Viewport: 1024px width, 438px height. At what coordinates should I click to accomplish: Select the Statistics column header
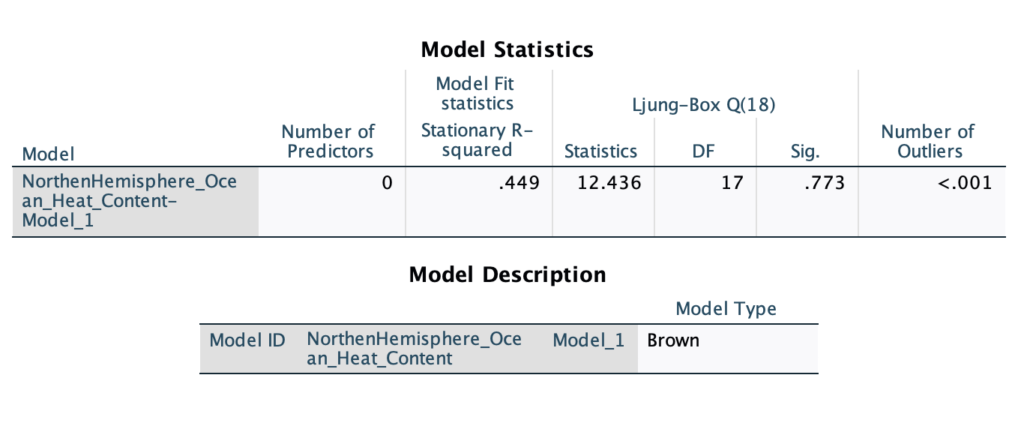pyautogui.click(x=601, y=151)
